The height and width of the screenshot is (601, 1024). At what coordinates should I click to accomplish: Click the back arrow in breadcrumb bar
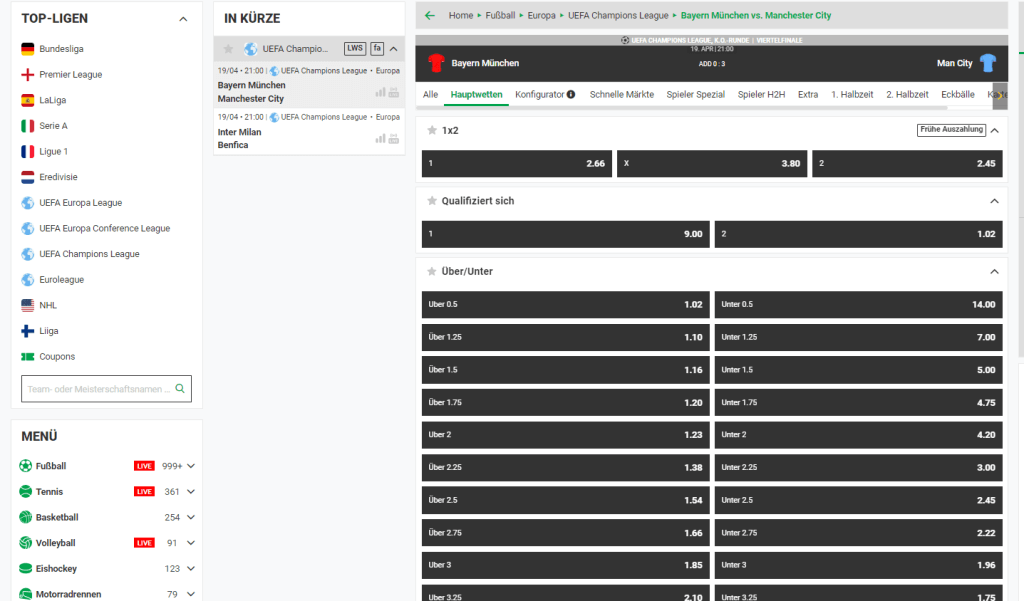tap(430, 15)
